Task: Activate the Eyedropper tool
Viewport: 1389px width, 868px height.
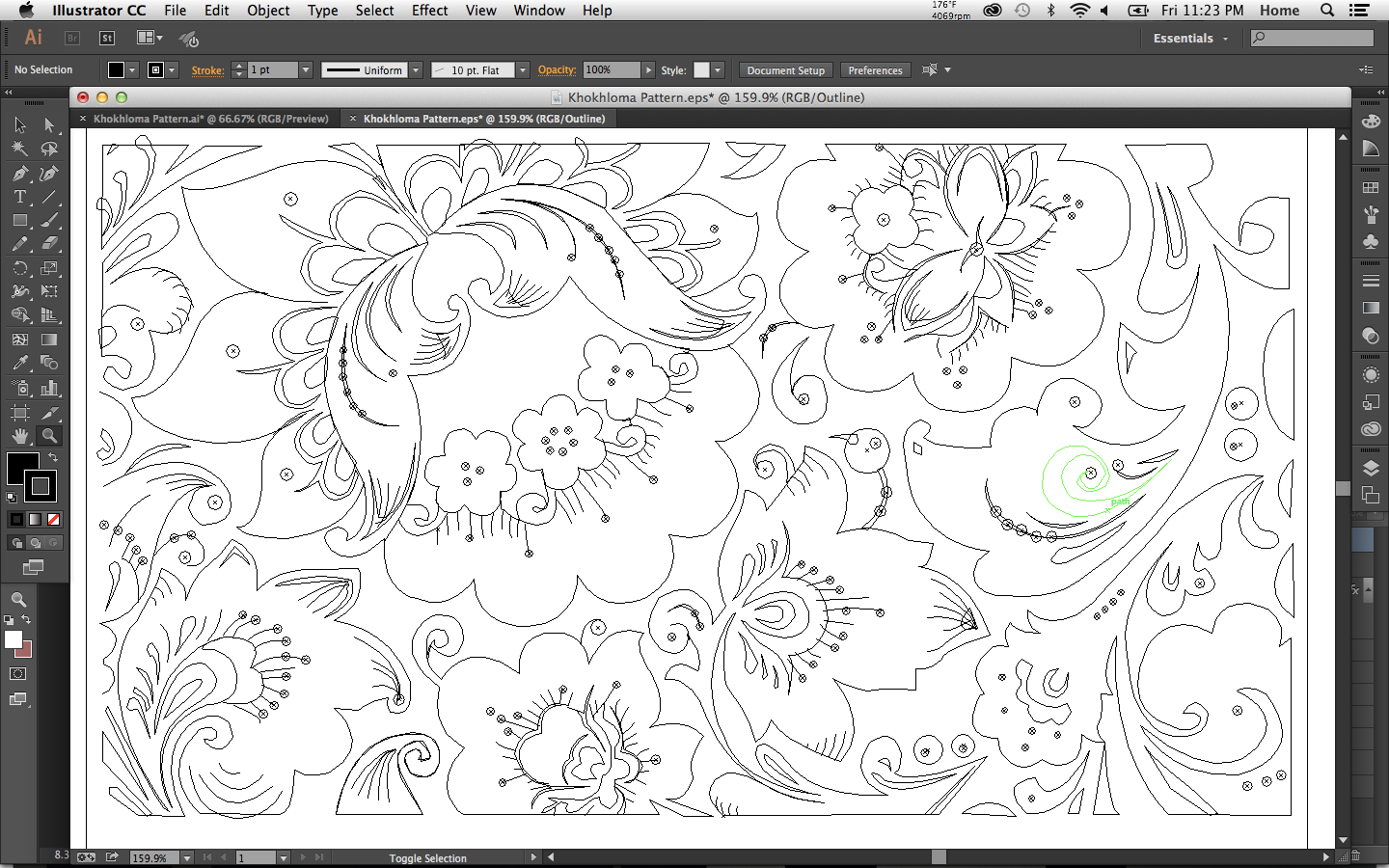Action: [x=19, y=364]
